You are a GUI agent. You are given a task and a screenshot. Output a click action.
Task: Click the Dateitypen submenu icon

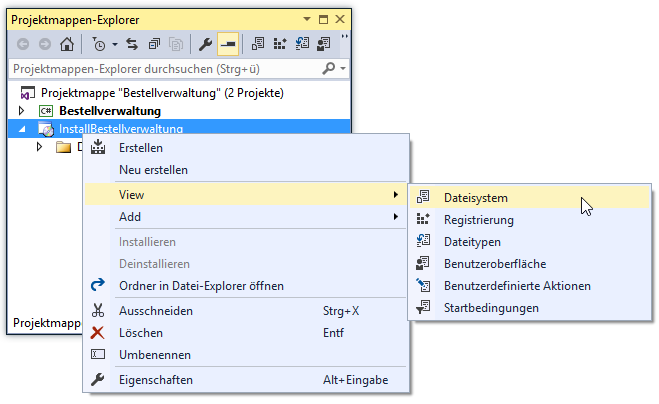[423, 241]
